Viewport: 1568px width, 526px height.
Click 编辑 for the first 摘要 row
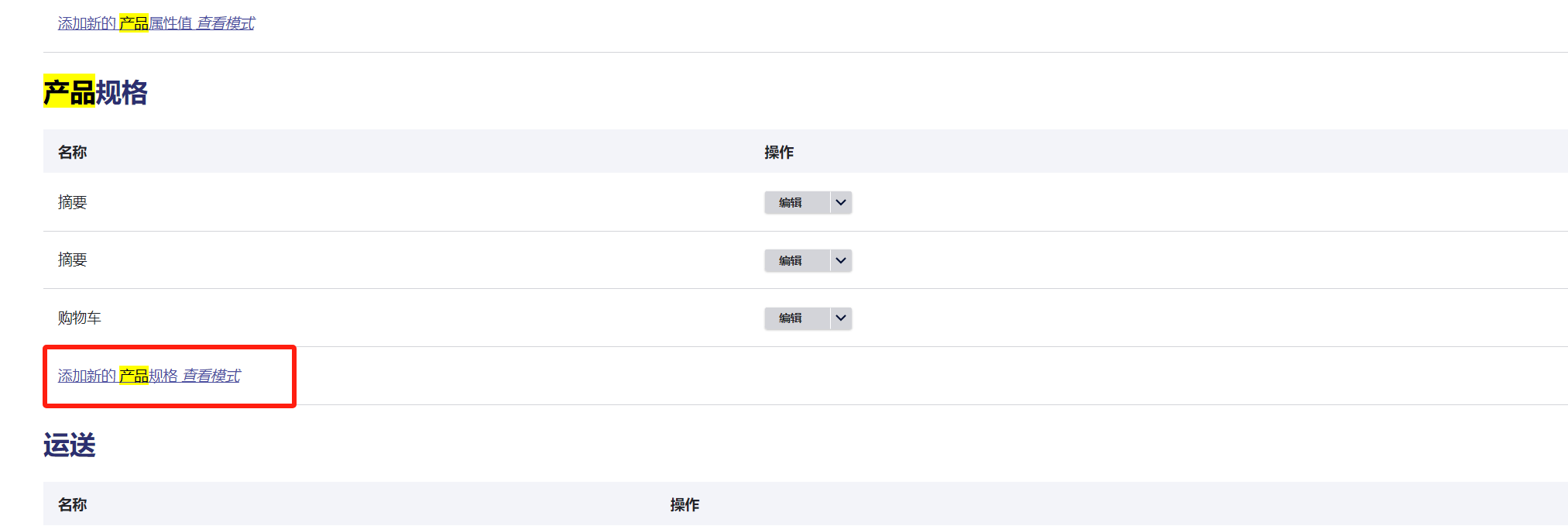click(x=797, y=202)
